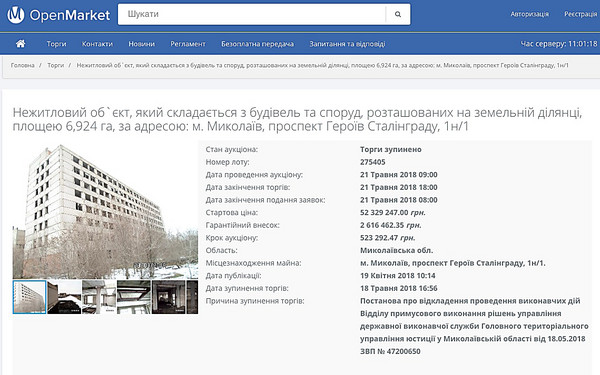Open the 'Реєстрація' link
The height and width of the screenshot is (375, 600).
[580, 14]
